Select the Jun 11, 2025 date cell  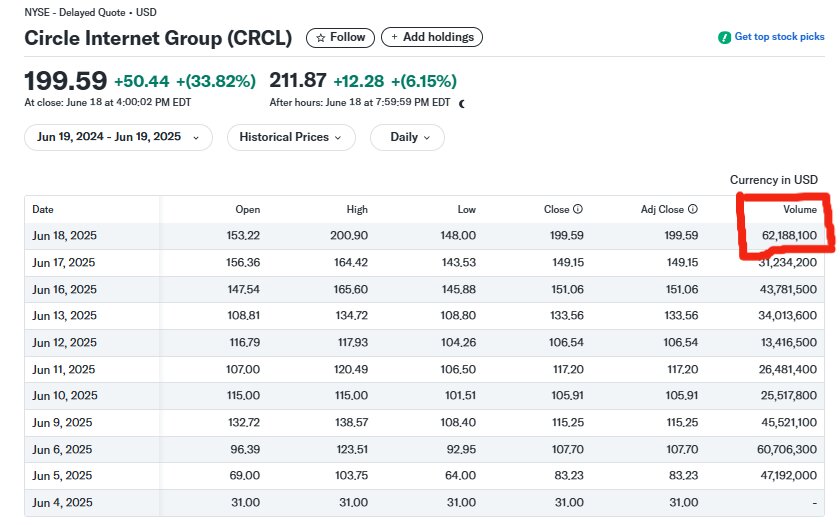coord(63,369)
